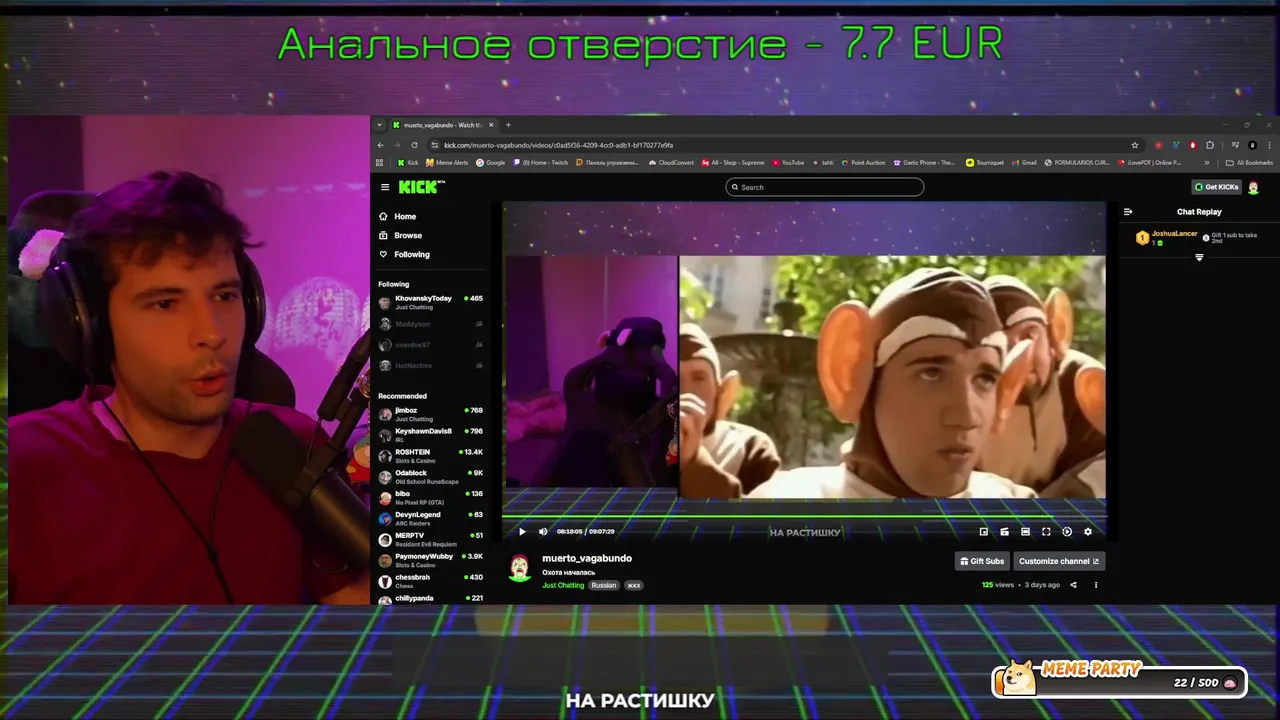Open the YouTube bookmark
The height and width of the screenshot is (720, 1280).
(x=788, y=162)
